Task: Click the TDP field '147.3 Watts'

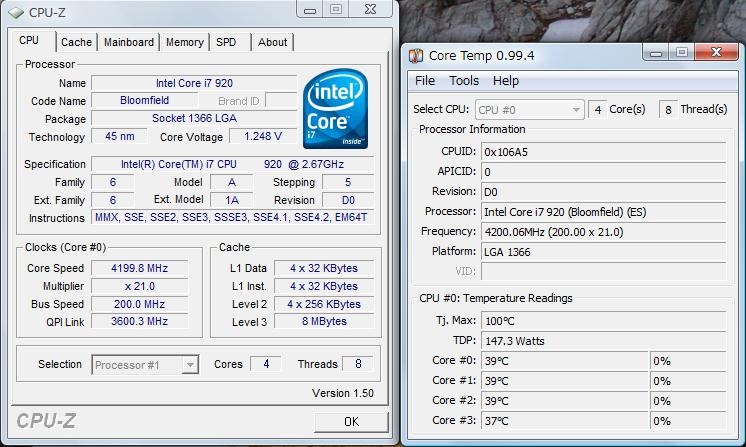Action: pyautogui.click(x=603, y=341)
